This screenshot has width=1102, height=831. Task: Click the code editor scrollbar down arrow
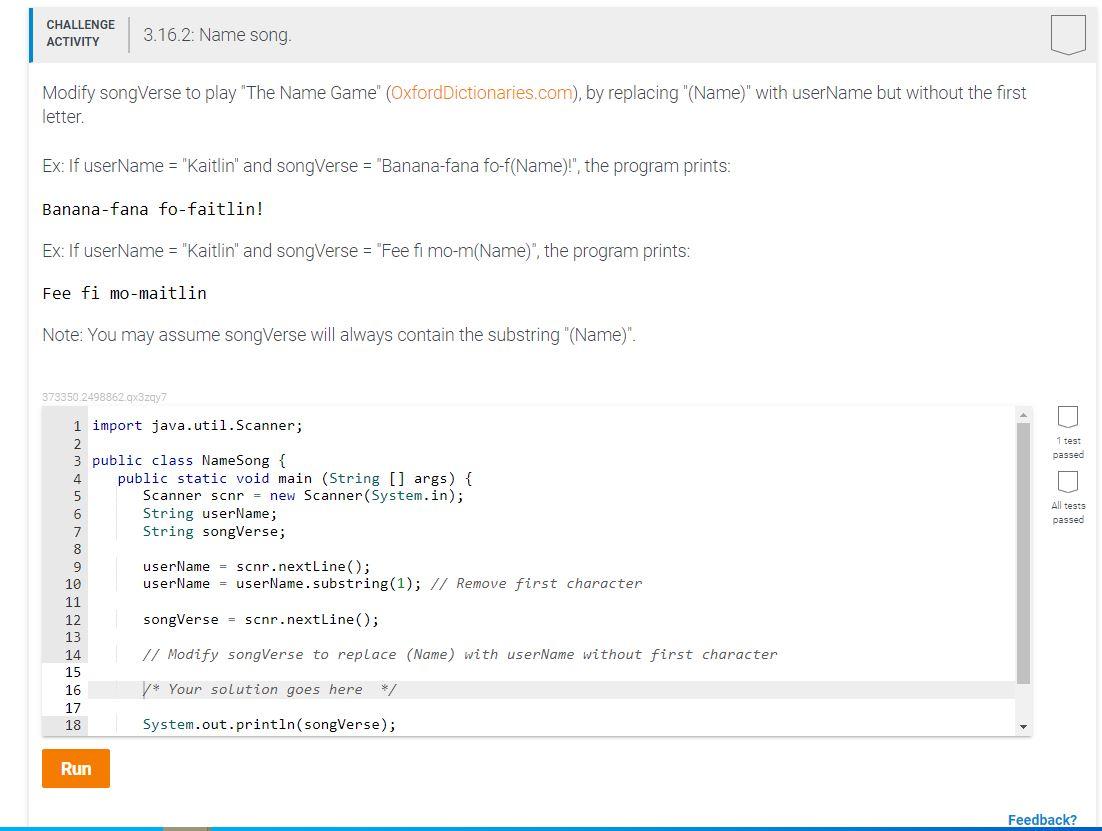point(1025,726)
